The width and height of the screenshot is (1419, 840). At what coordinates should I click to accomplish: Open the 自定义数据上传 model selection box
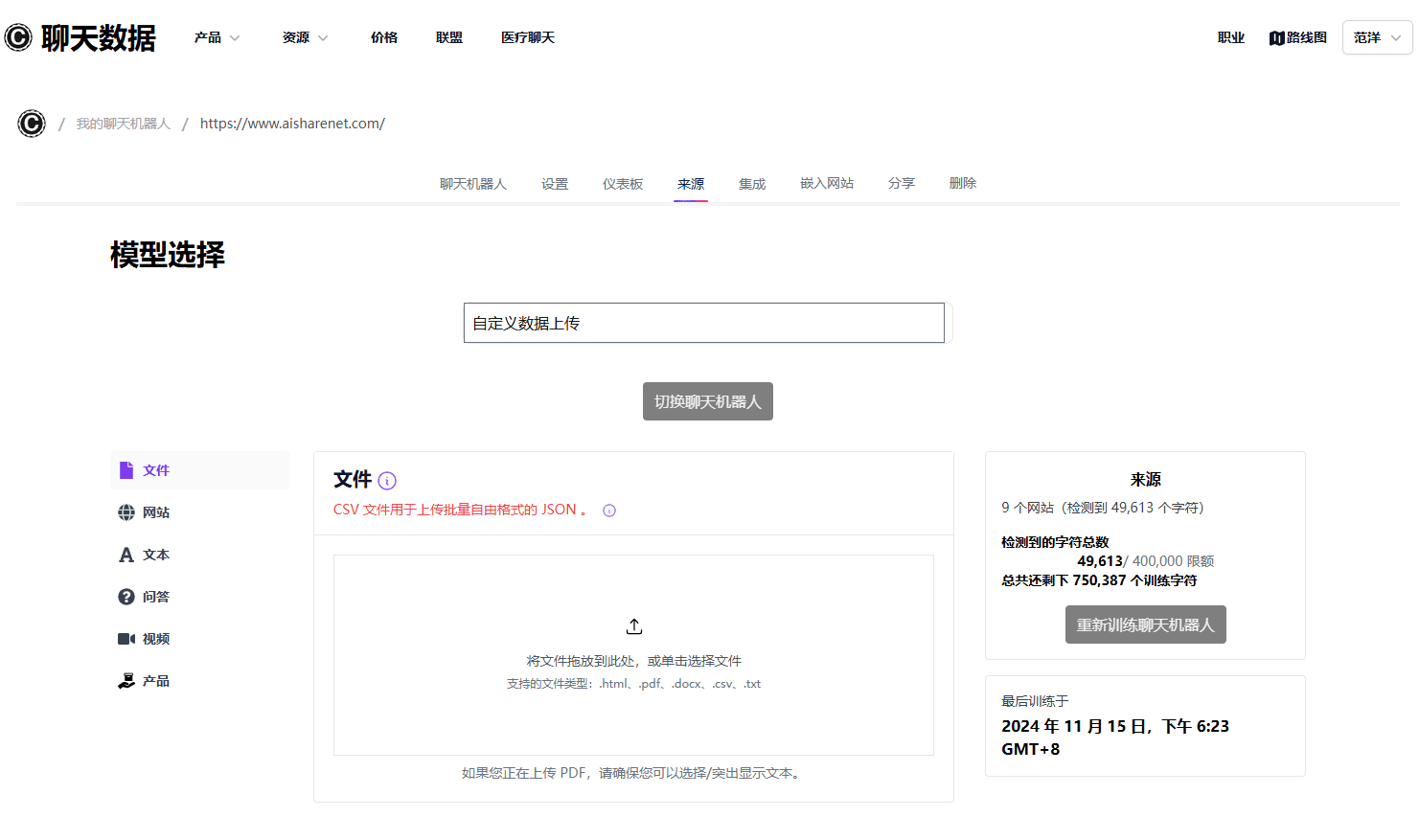tap(704, 323)
